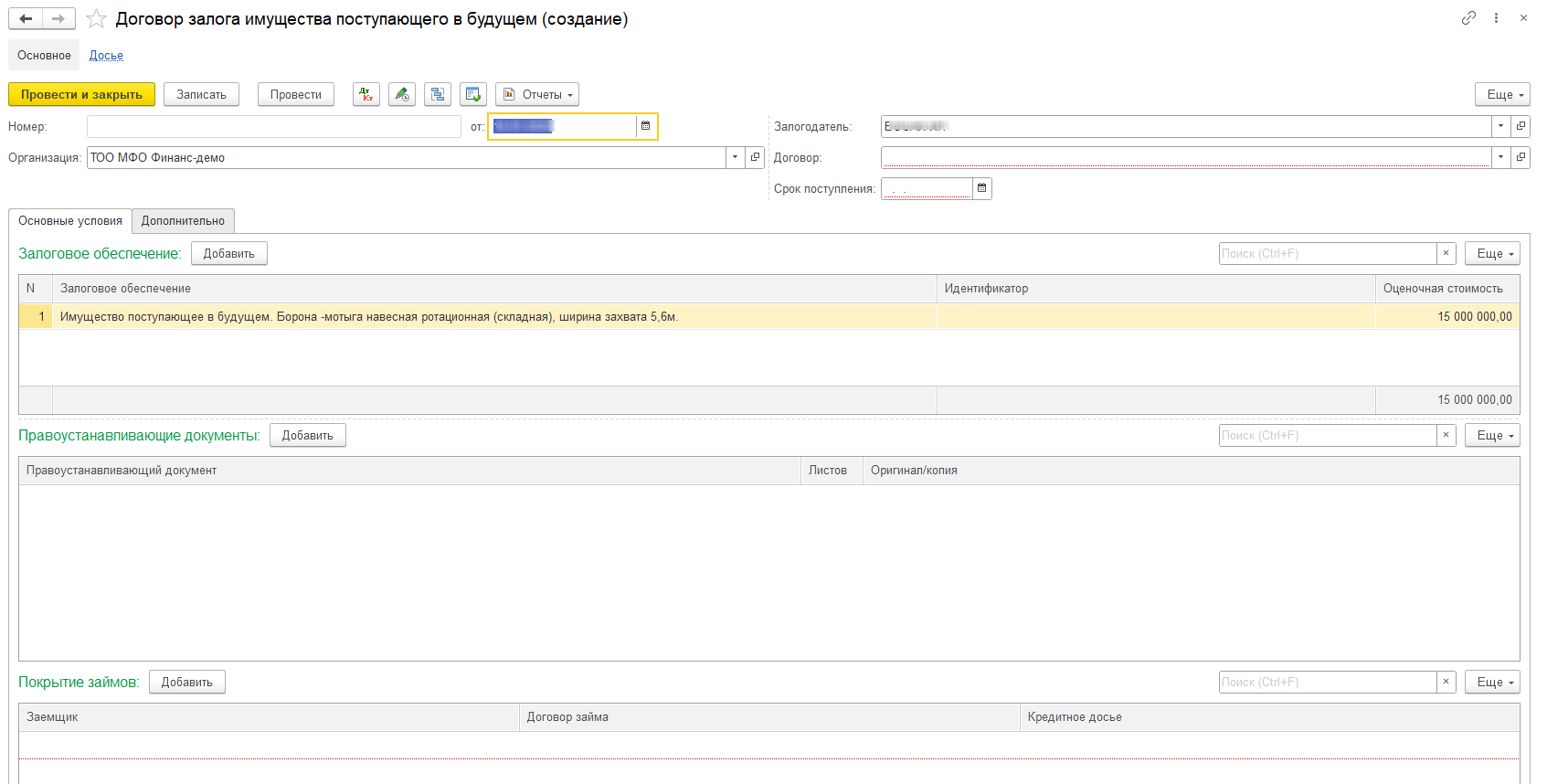Click the Идентификатор cell in row 1
This screenshot has height=784, width=1547.
1156,316
